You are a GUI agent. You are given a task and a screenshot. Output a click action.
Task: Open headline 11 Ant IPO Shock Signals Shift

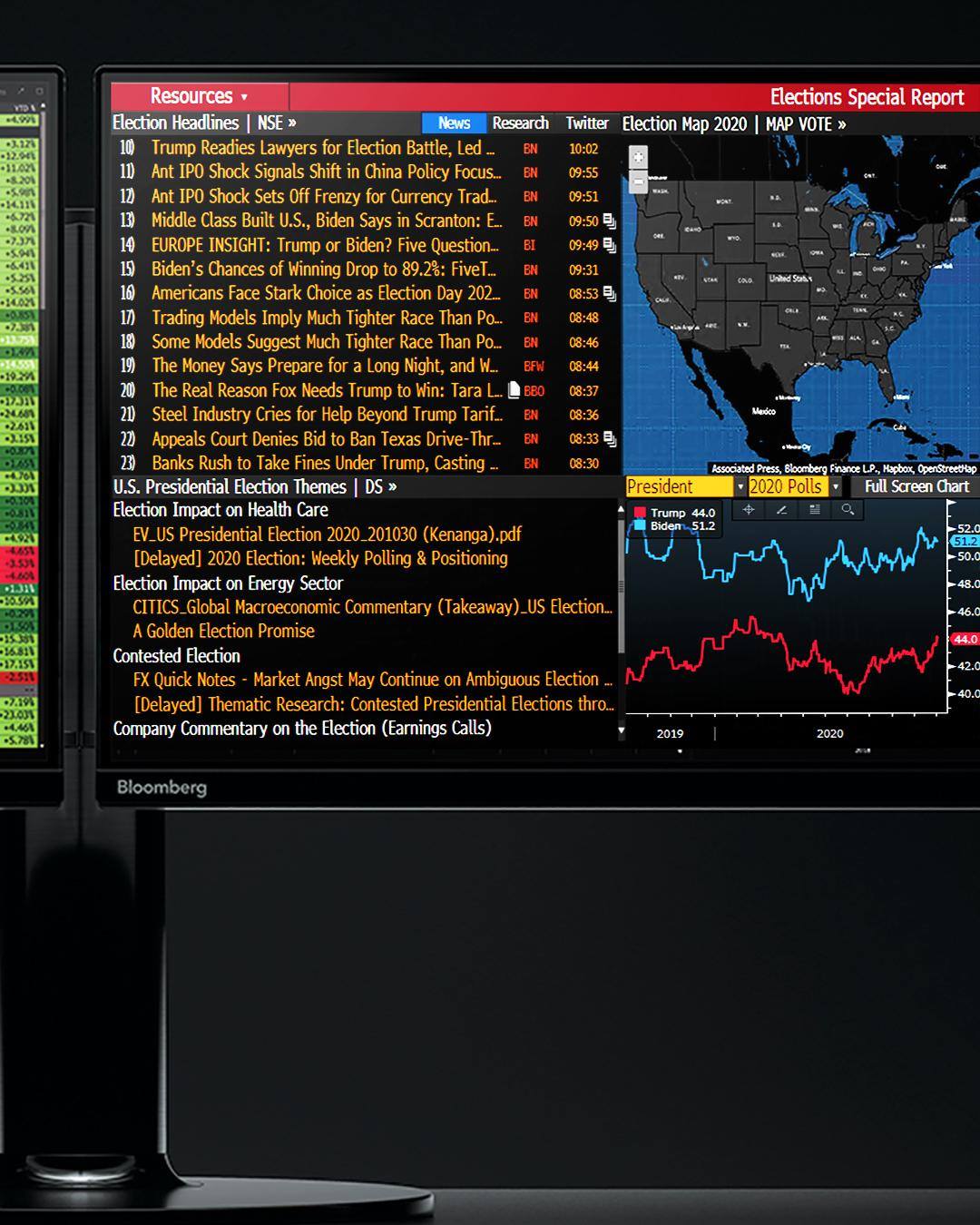pos(326,172)
